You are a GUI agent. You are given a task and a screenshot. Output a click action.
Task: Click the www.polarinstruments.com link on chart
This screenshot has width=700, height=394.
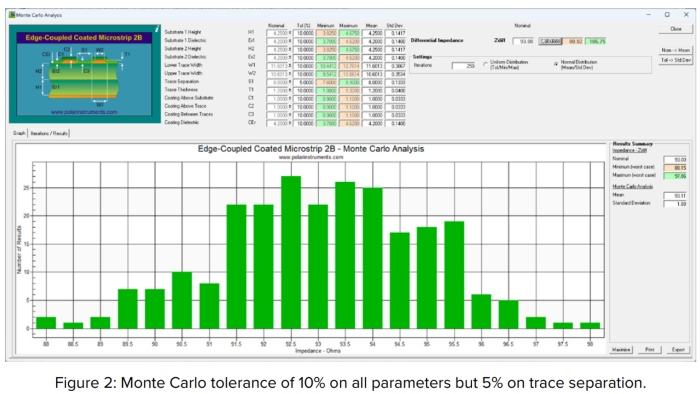[x=311, y=158]
